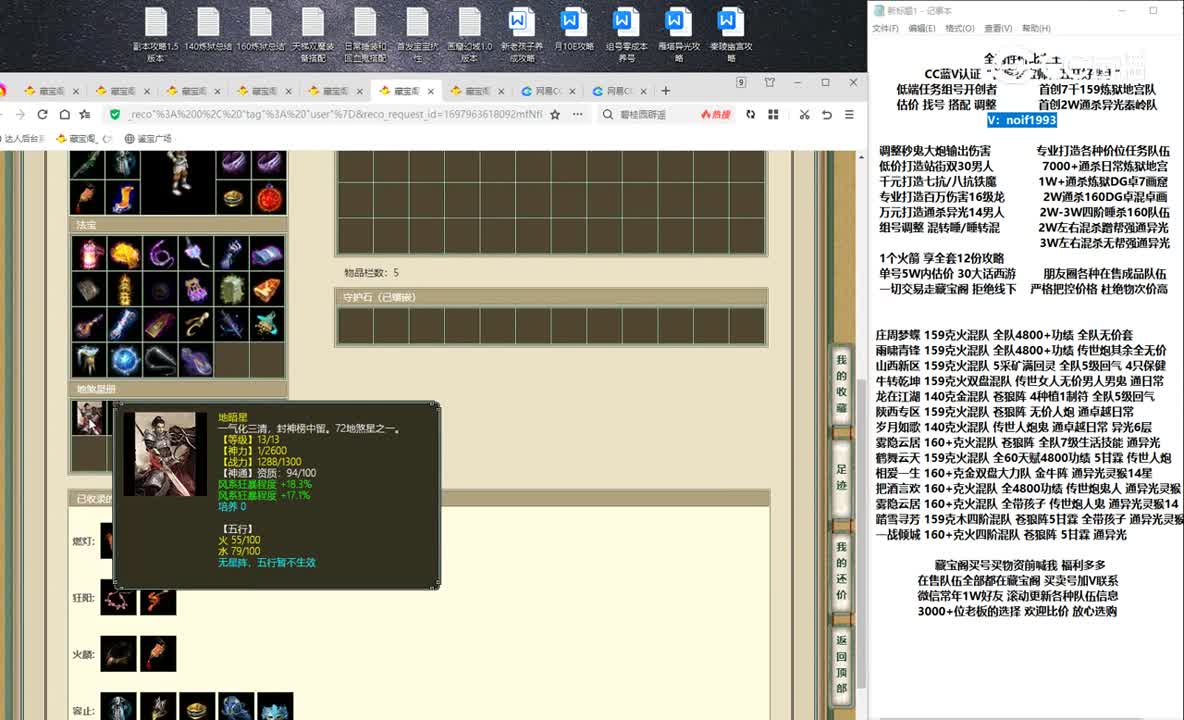Open desktop document 组号零成本养号
Viewport: 1184px width, 720px height.
click(626, 34)
